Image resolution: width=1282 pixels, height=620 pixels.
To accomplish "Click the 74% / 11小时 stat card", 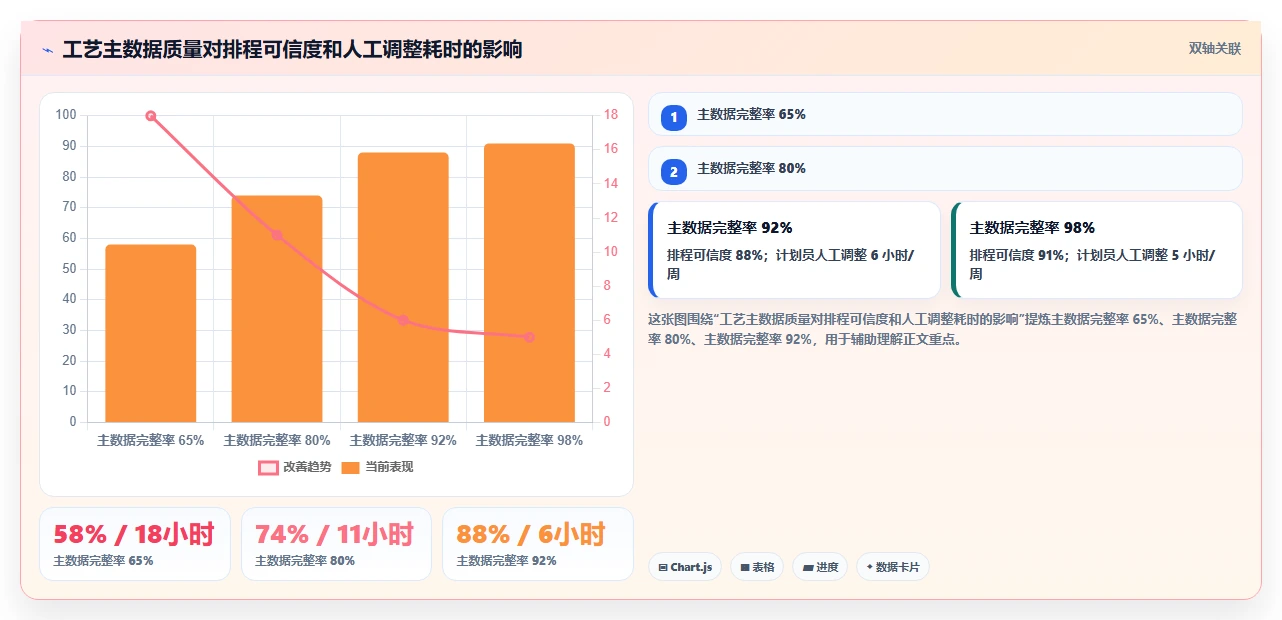I will tap(336, 544).
